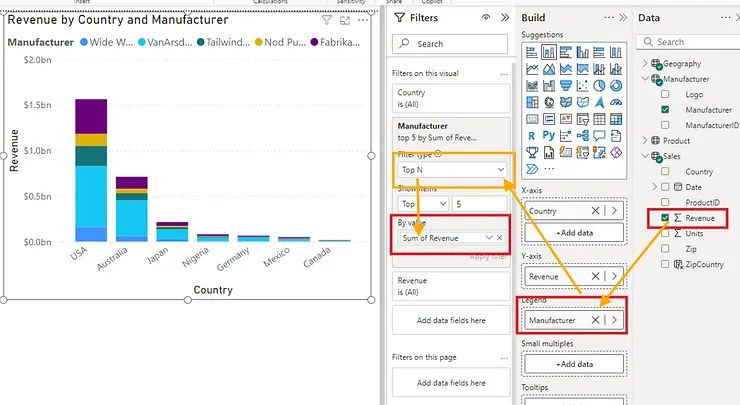
Task: Click the Filters pane Search box
Action: (450, 44)
